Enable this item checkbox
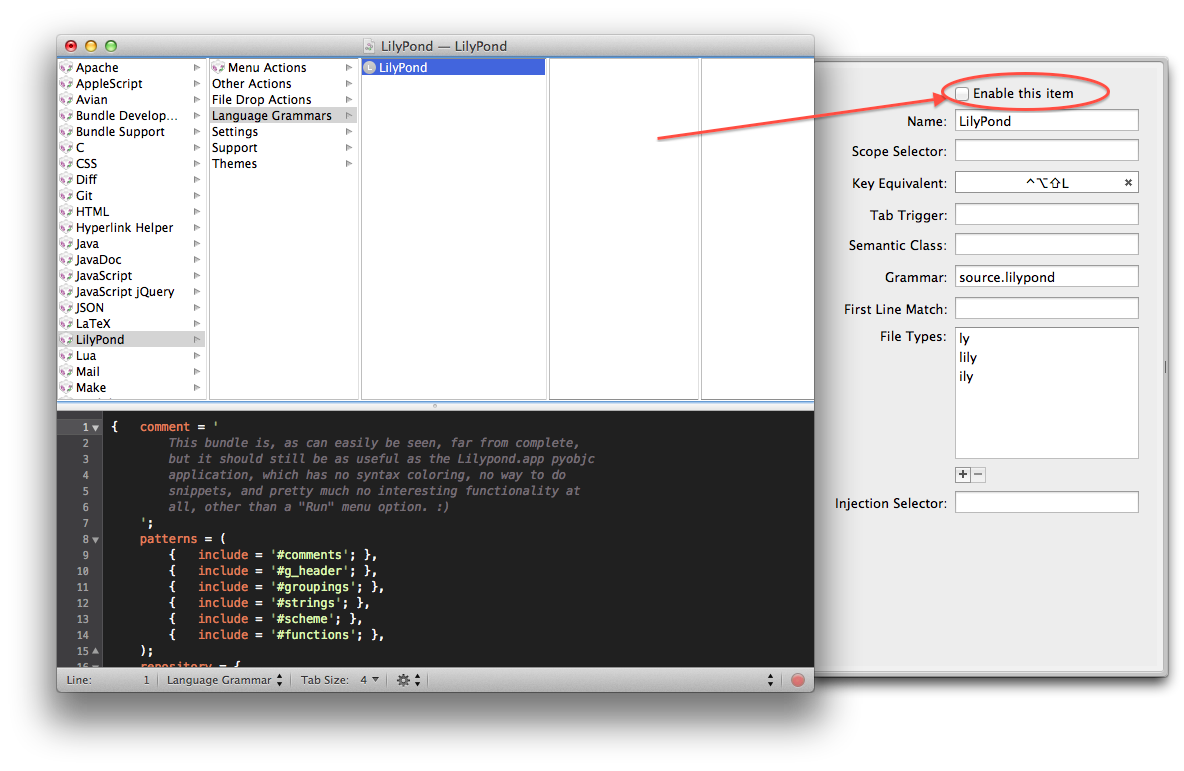 962,94
